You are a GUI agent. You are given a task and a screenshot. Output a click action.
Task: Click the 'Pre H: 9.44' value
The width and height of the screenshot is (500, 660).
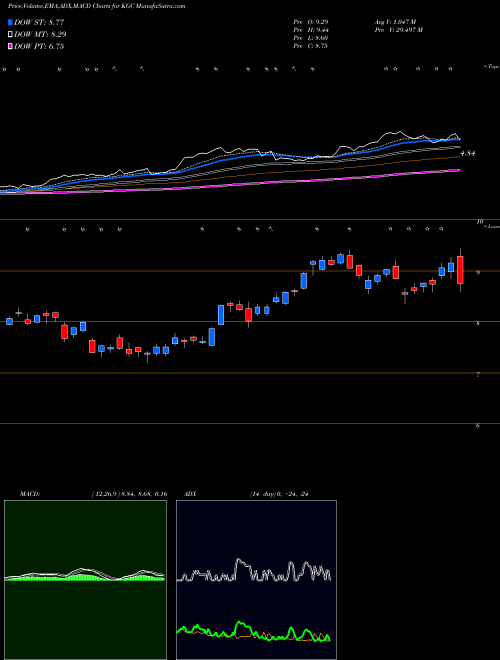coord(311,30)
